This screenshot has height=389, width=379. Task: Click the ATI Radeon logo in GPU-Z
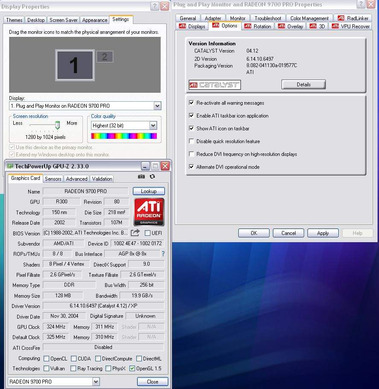point(149,212)
